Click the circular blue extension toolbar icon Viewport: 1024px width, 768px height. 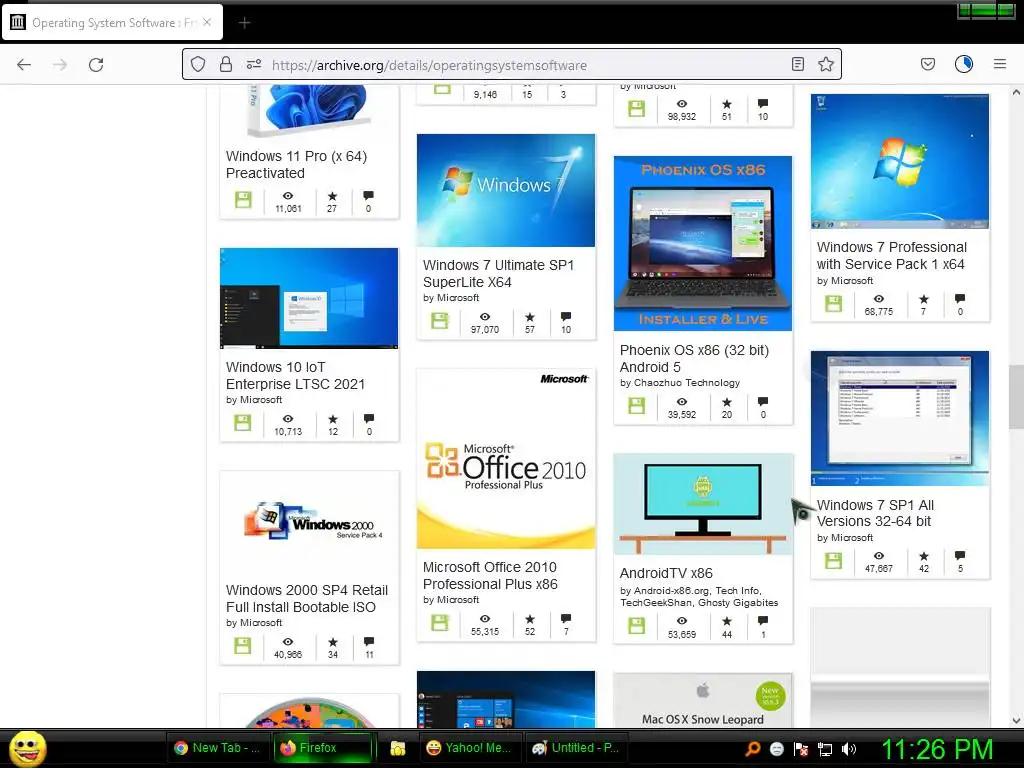[963, 64]
